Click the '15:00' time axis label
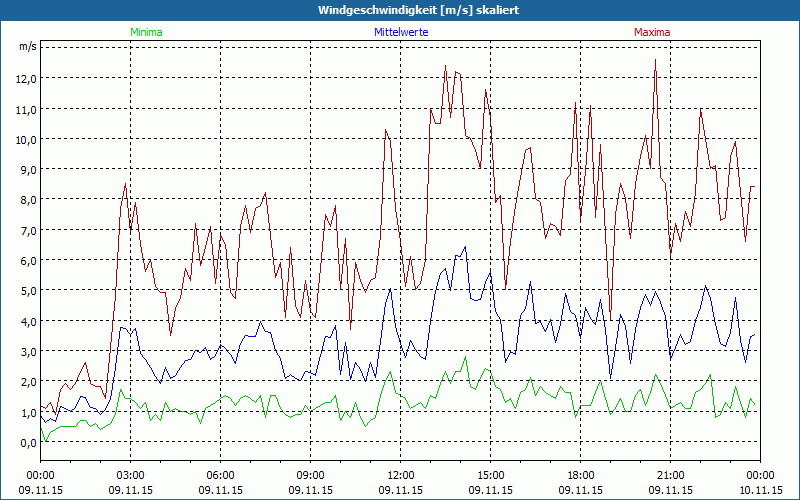 (491, 476)
